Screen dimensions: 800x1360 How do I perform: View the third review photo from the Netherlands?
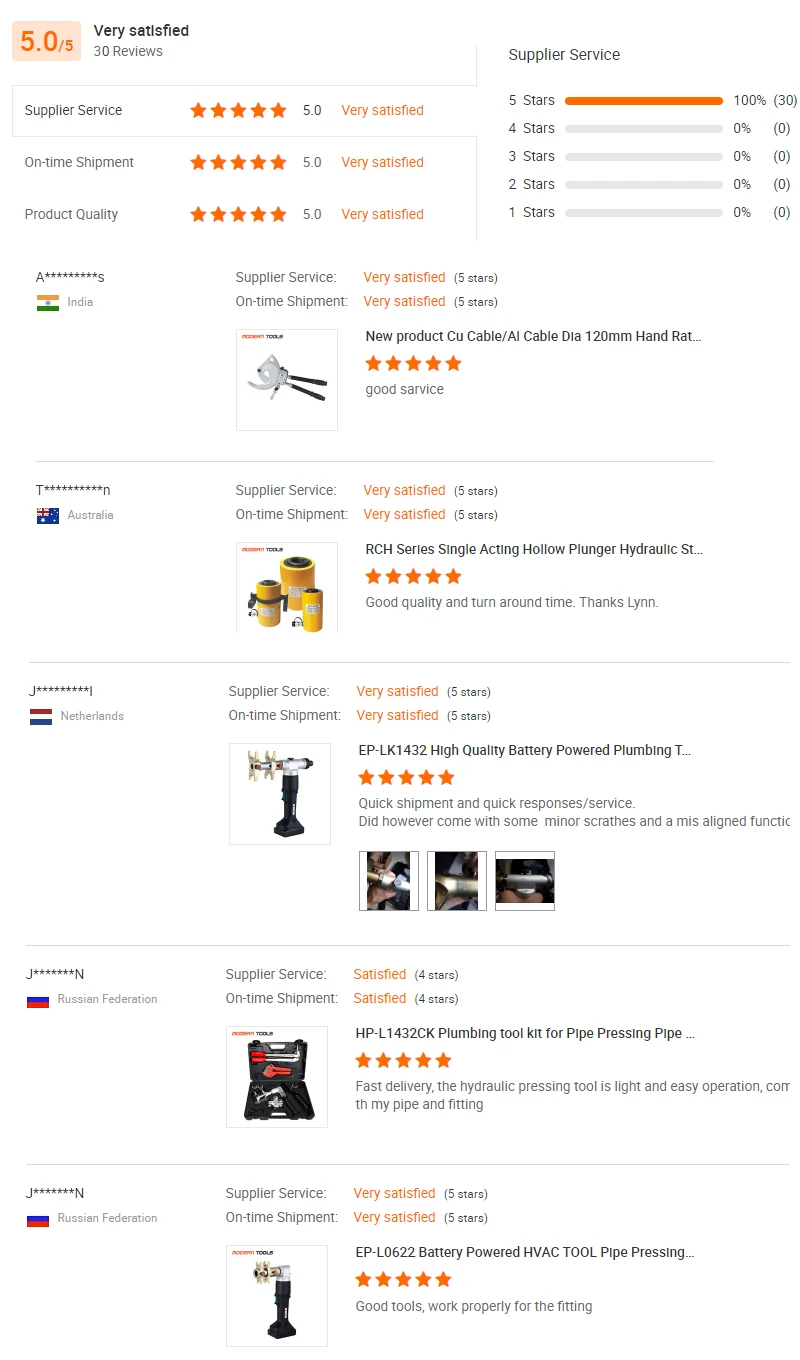coord(525,881)
